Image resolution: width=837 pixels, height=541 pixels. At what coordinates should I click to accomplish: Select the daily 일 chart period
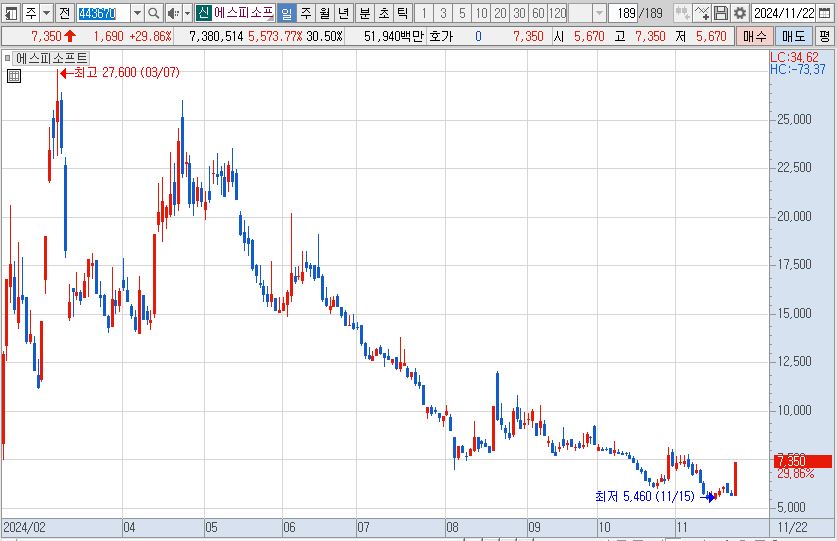287,13
